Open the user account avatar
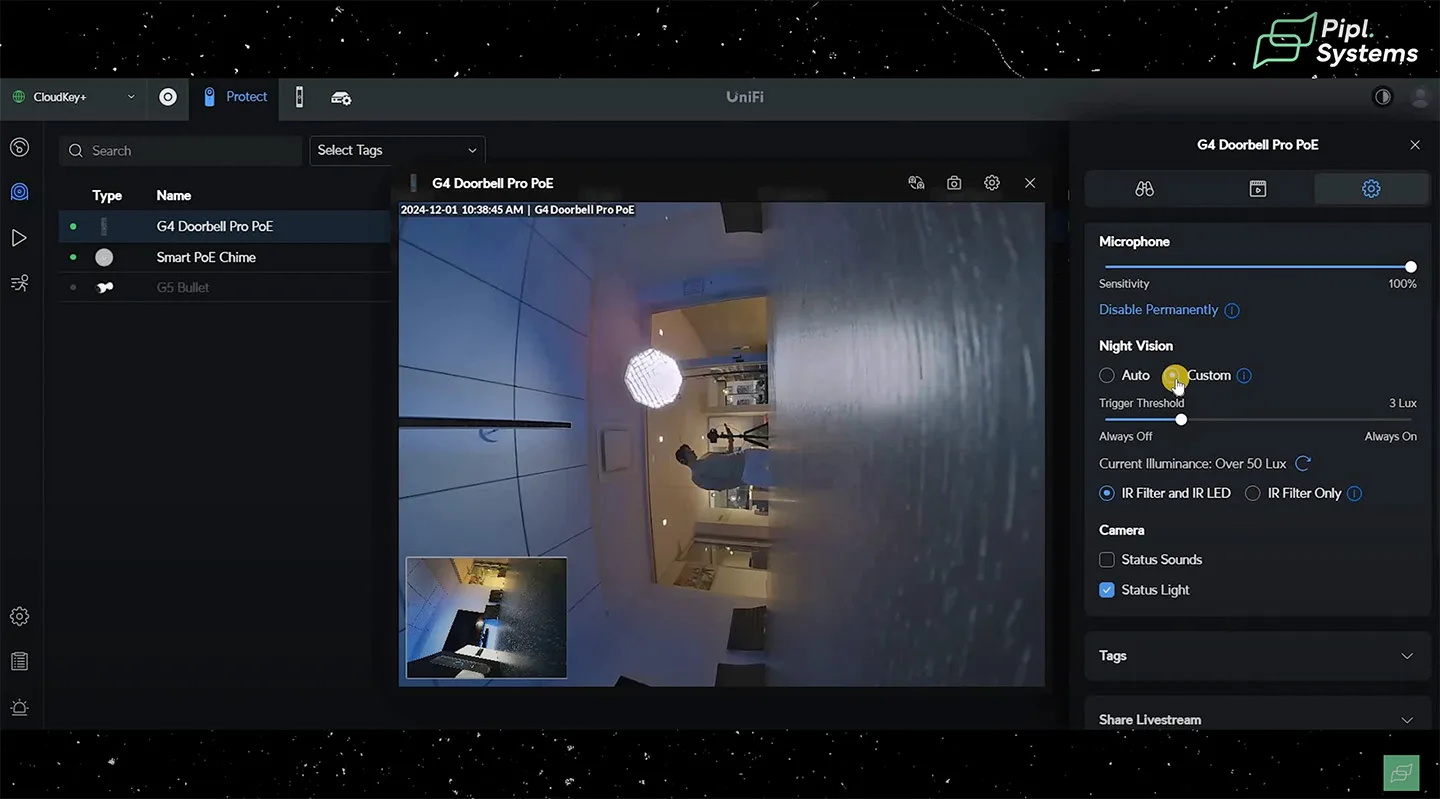This screenshot has height=799, width=1440. click(x=1420, y=97)
